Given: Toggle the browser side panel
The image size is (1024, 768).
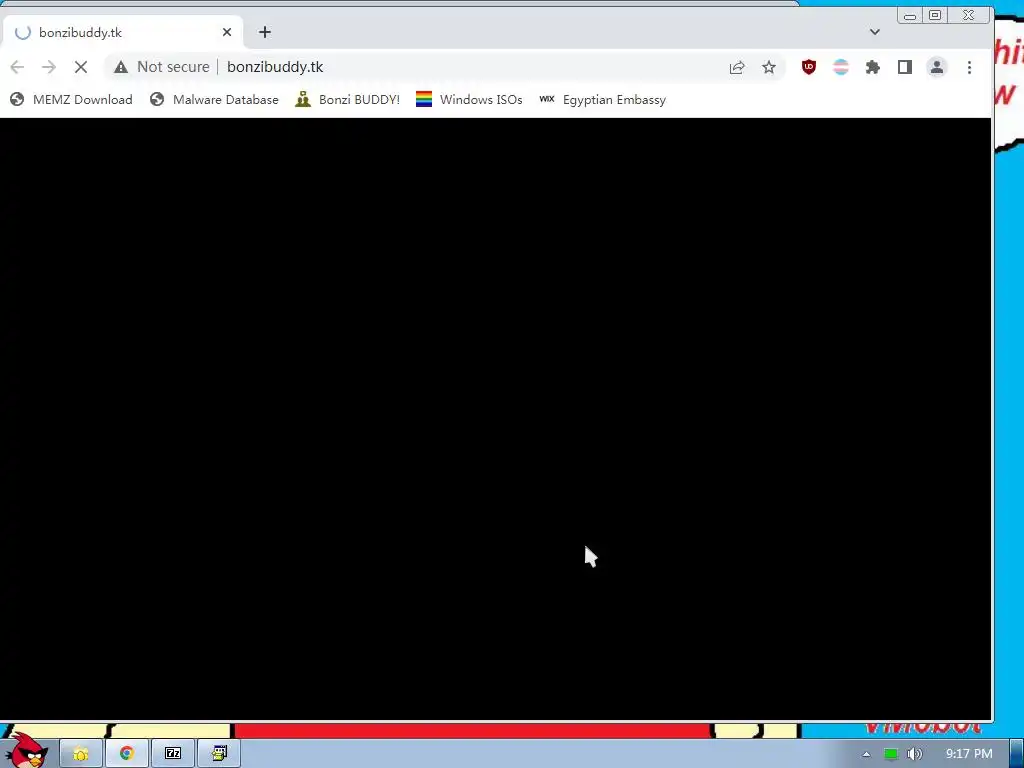Looking at the screenshot, I should coord(904,67).
